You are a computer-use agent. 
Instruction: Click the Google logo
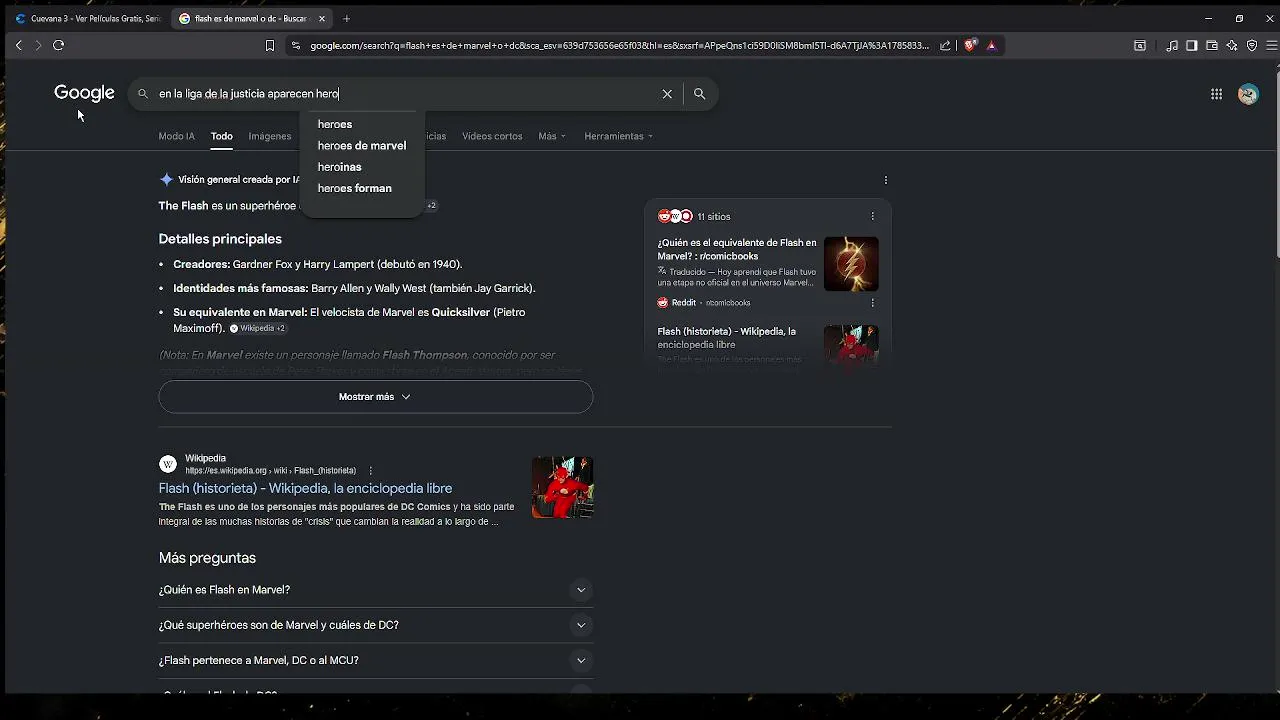point(84,93)
